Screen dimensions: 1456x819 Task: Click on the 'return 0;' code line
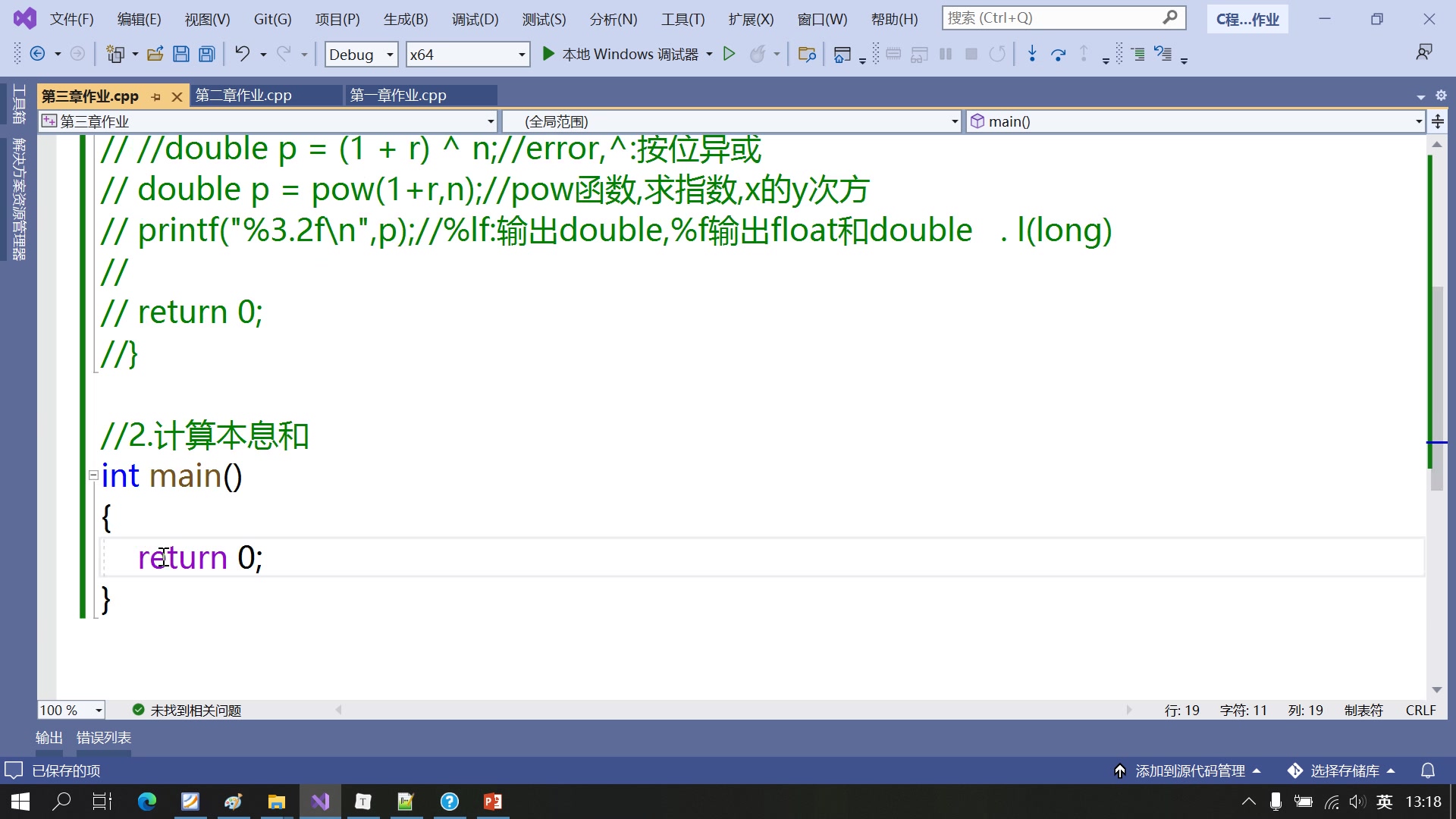[200, 557]
